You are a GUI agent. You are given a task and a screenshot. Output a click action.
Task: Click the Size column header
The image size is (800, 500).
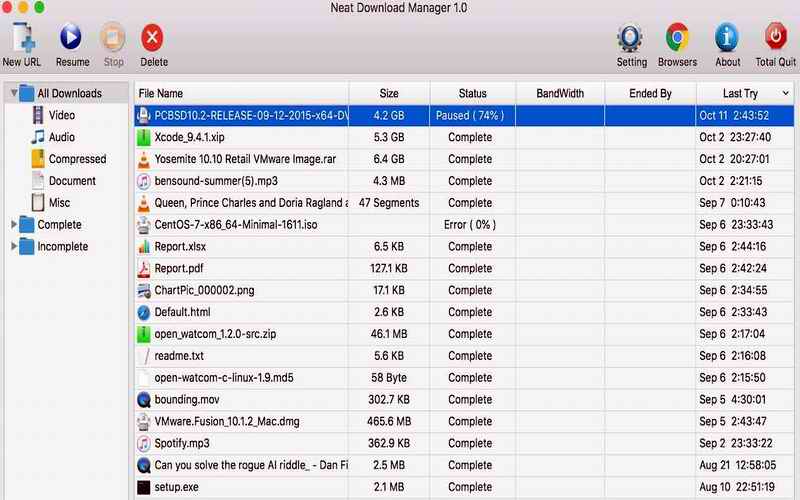[x=389, y=93]
